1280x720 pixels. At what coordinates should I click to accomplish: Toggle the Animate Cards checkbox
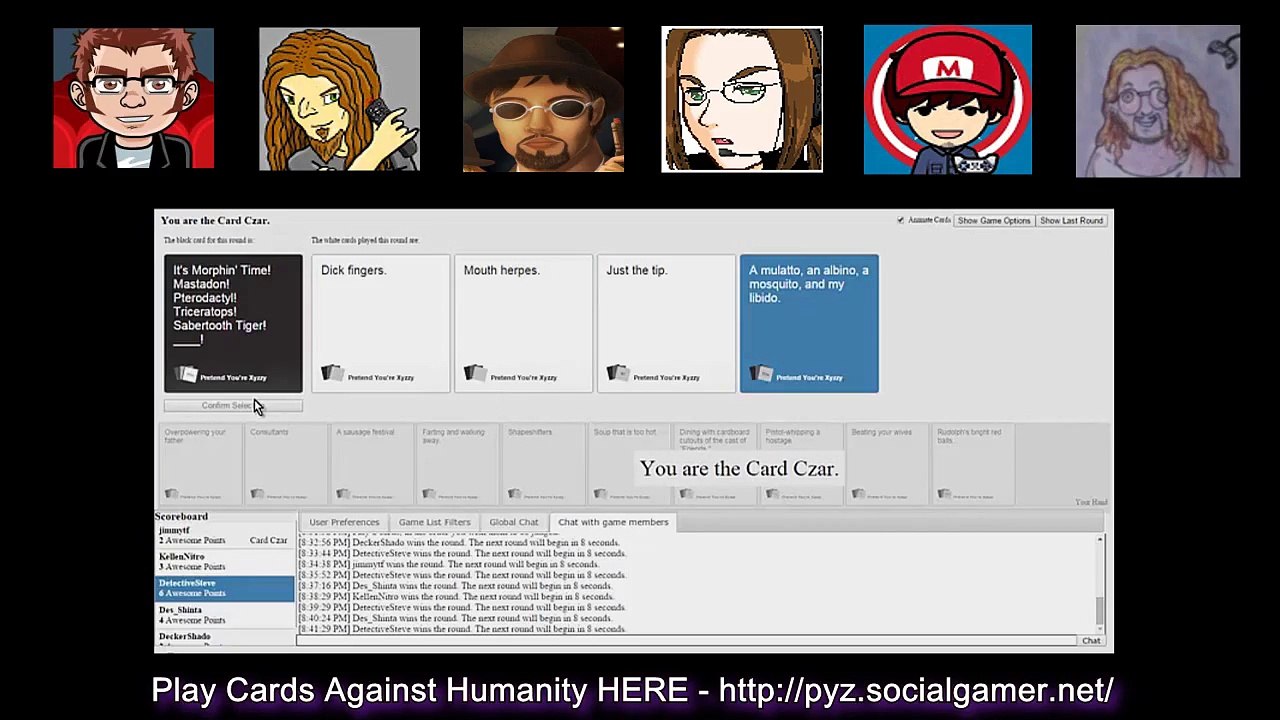click(900, 220)
